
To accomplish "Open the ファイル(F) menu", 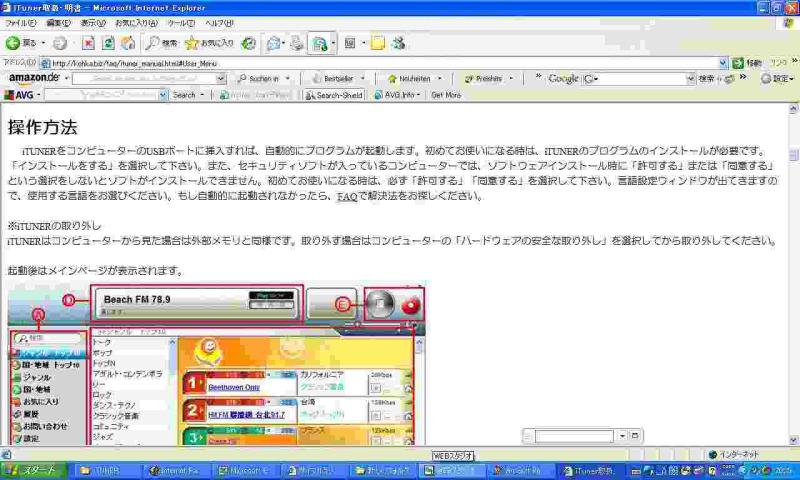I will coord(20,22).
